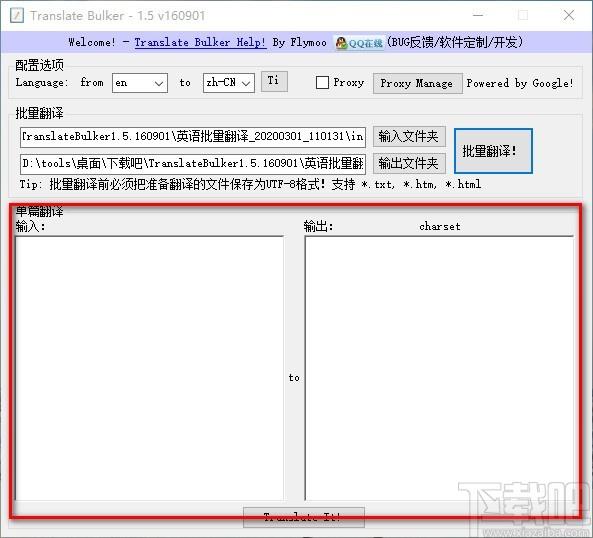Expand the target language 'zh-CN' dropdown
Viewport: 593px width, 538px height.
229,83
